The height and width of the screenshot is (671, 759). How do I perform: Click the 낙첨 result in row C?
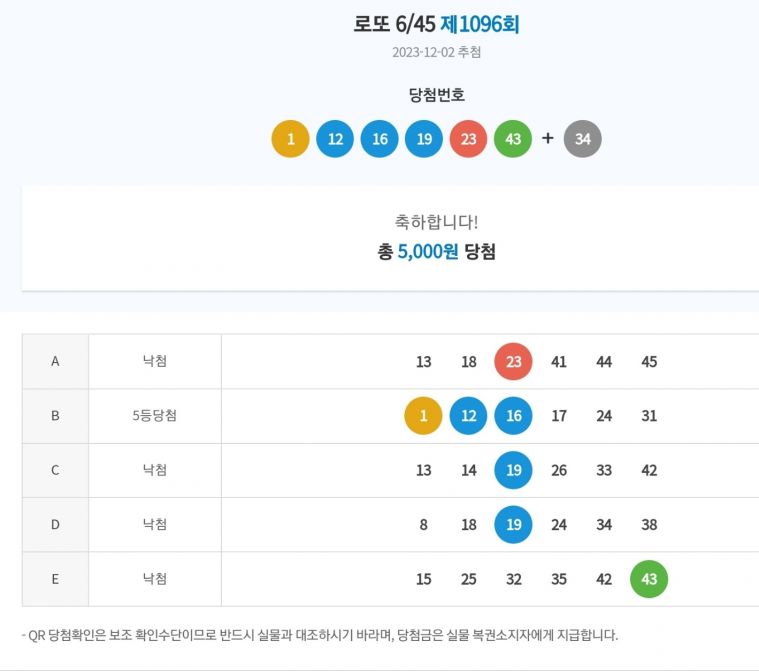coord(155,470)
